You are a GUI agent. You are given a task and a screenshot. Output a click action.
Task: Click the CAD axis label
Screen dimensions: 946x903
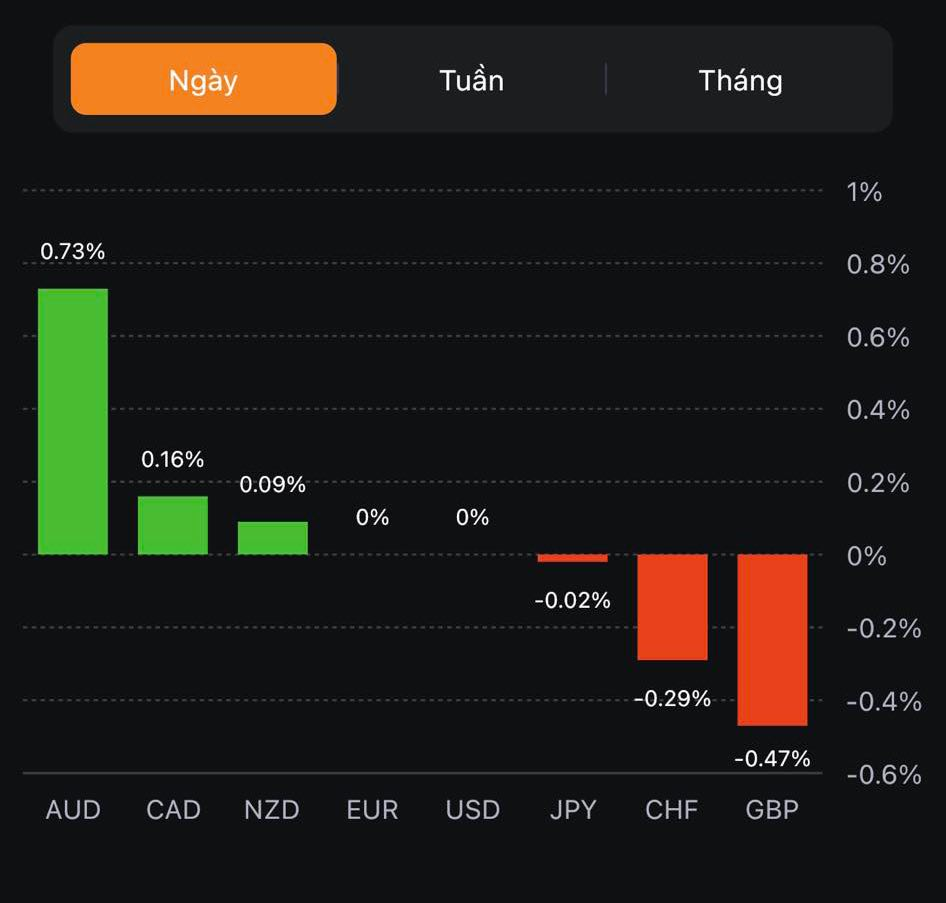pyautogui.click(x=173, y=810)
